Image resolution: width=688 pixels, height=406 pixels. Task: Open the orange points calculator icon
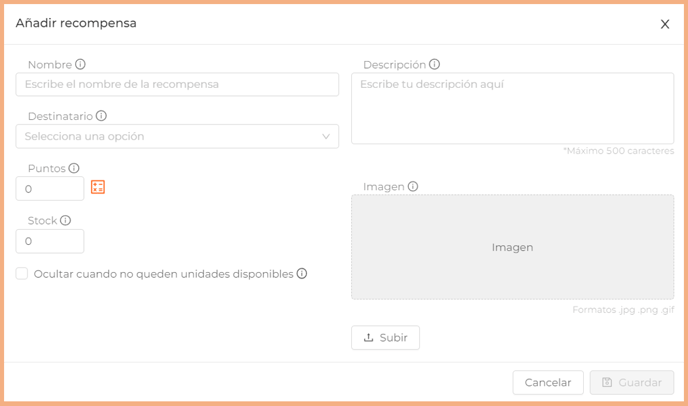[98, 187]
